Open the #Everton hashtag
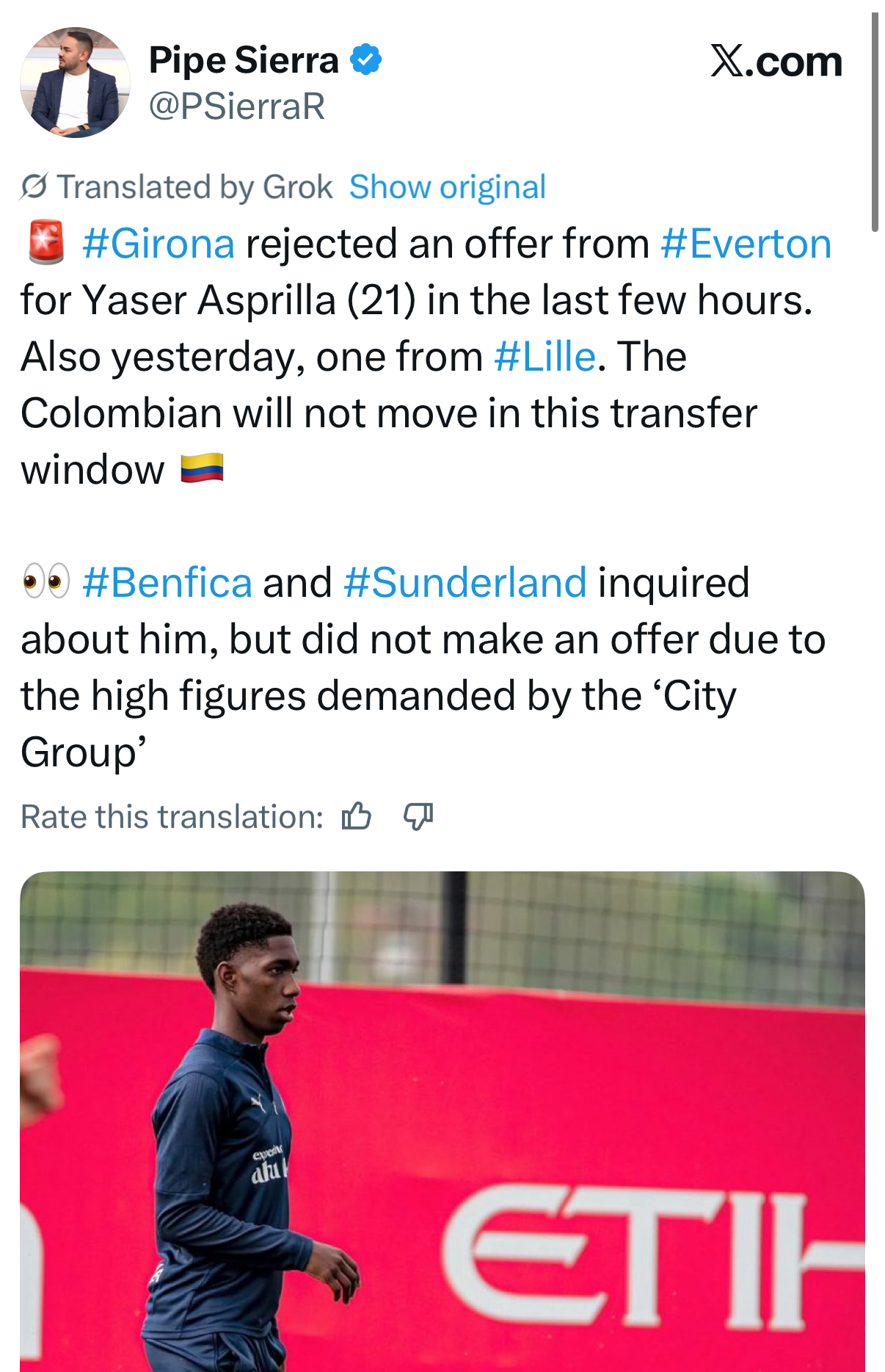The width and height of the screenshot is (885, 1372). (746, 243)
